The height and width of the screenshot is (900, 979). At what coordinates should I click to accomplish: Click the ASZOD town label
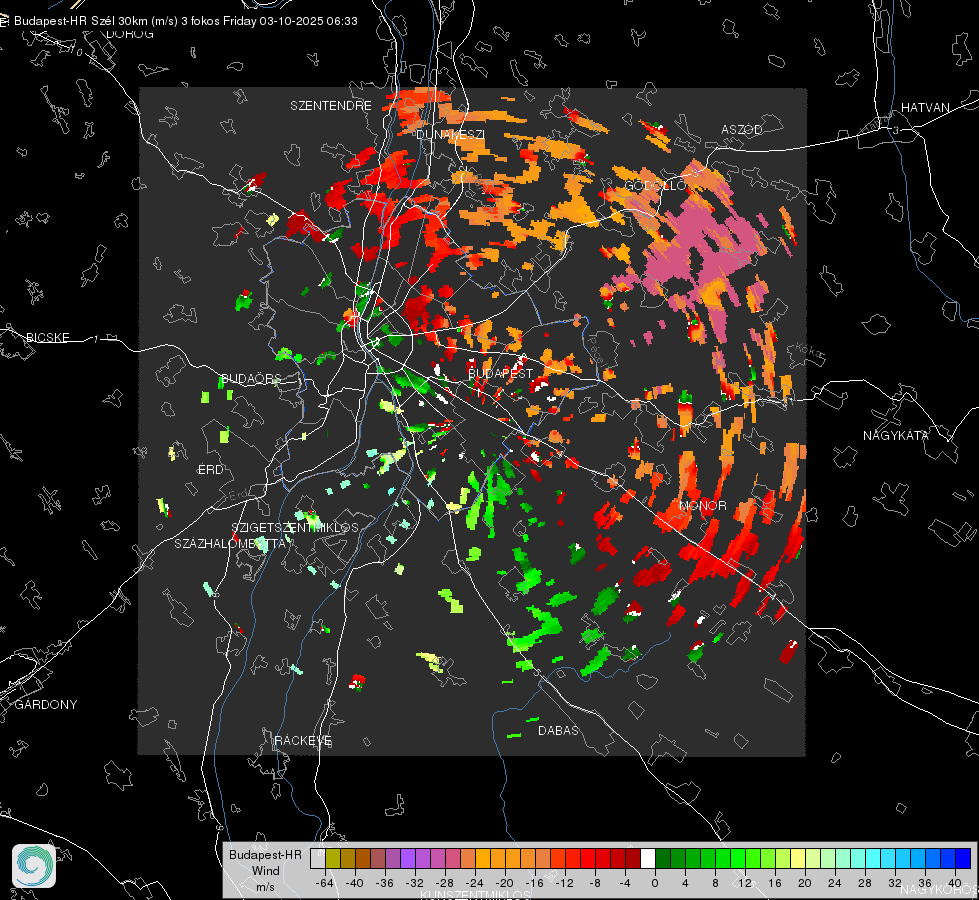point(742,129)
